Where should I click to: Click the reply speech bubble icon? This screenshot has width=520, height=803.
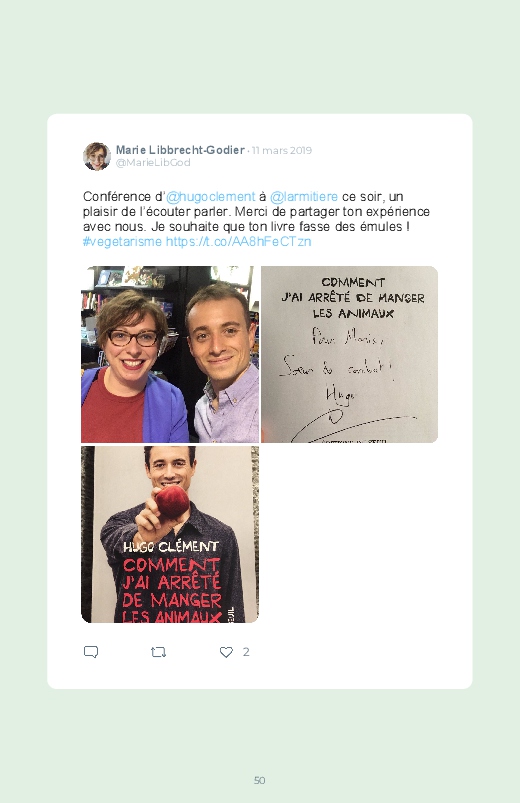[x=91, y=652]
